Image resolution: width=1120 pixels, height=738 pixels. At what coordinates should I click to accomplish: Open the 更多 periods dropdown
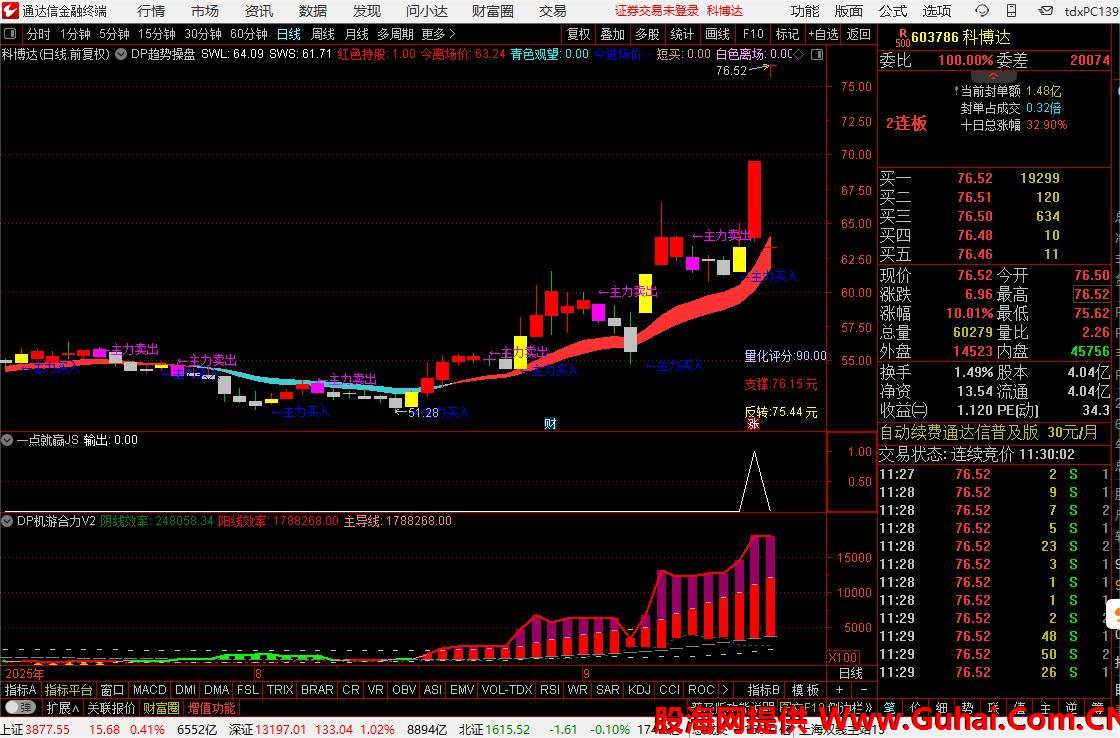click(x=438, y=34)
